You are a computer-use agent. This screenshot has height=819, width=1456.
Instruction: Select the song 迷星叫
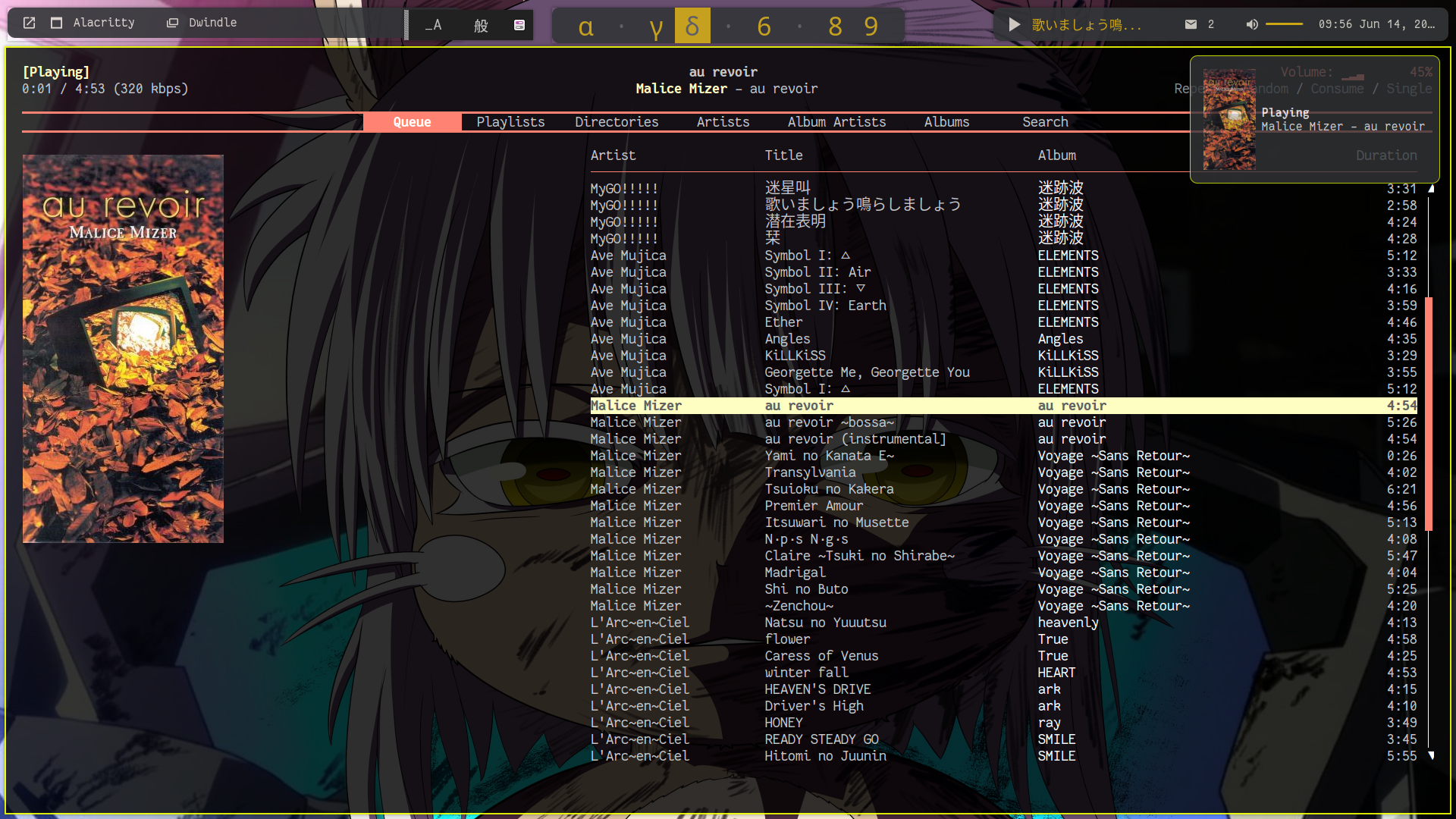coord(1003,188)
